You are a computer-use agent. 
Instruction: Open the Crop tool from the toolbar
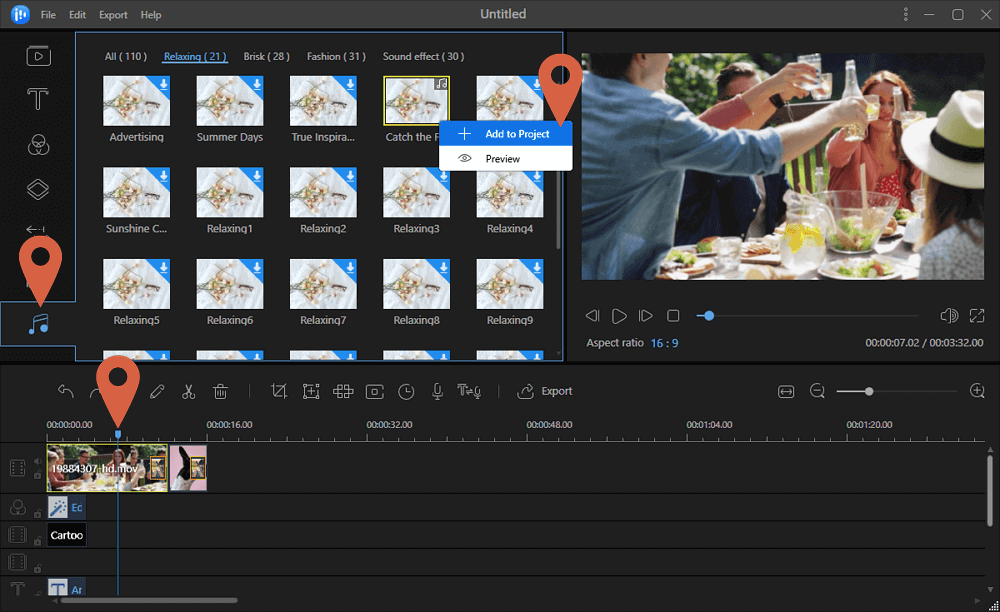click(x=279, y=391)
